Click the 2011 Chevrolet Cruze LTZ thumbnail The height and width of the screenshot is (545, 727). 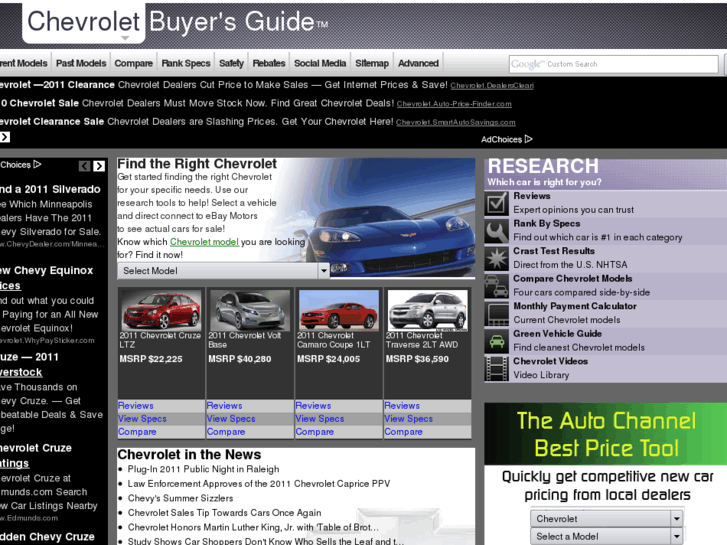(x=161, y=310)
